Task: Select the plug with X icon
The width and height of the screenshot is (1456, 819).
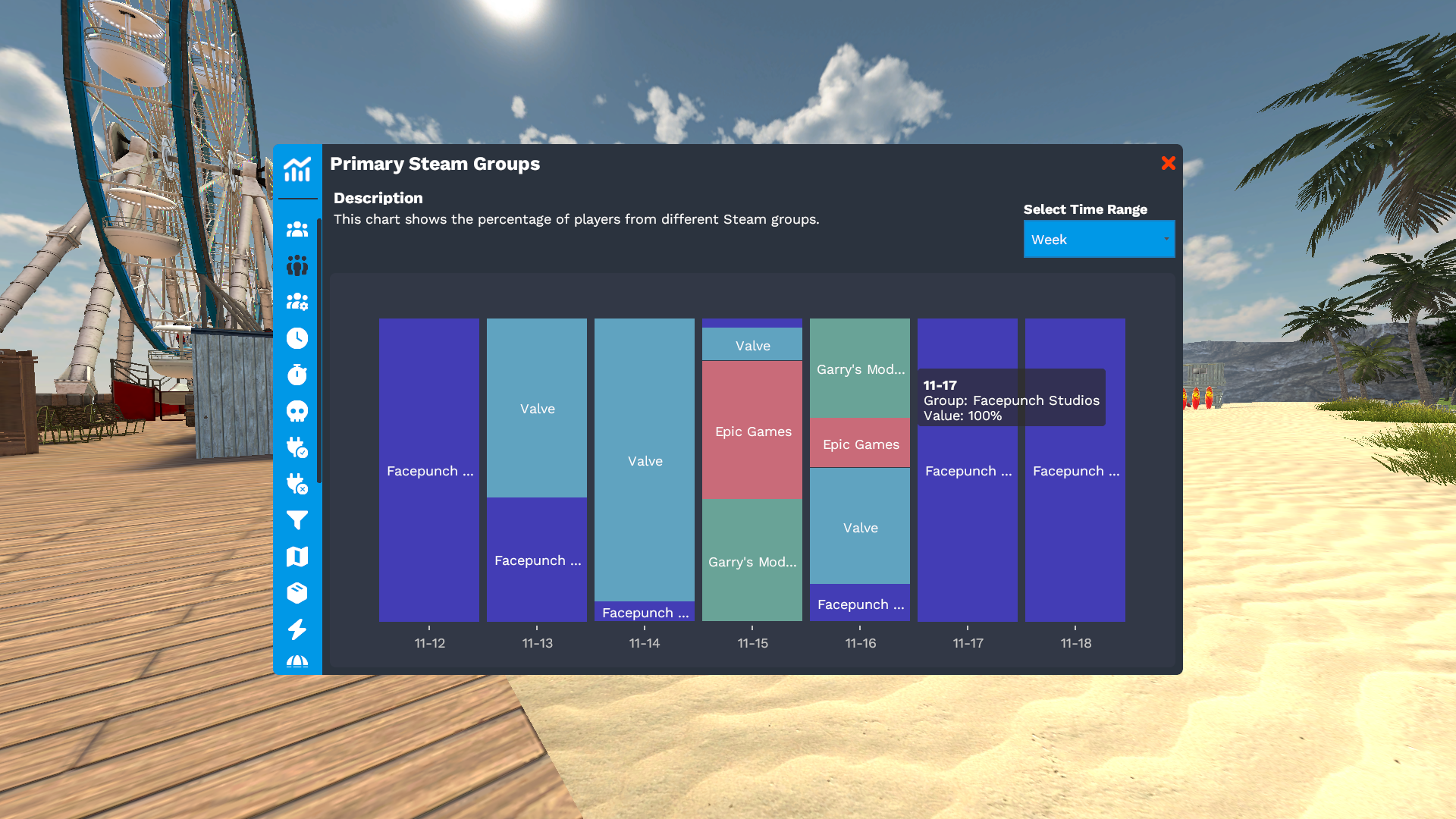Action: (297, 484)
